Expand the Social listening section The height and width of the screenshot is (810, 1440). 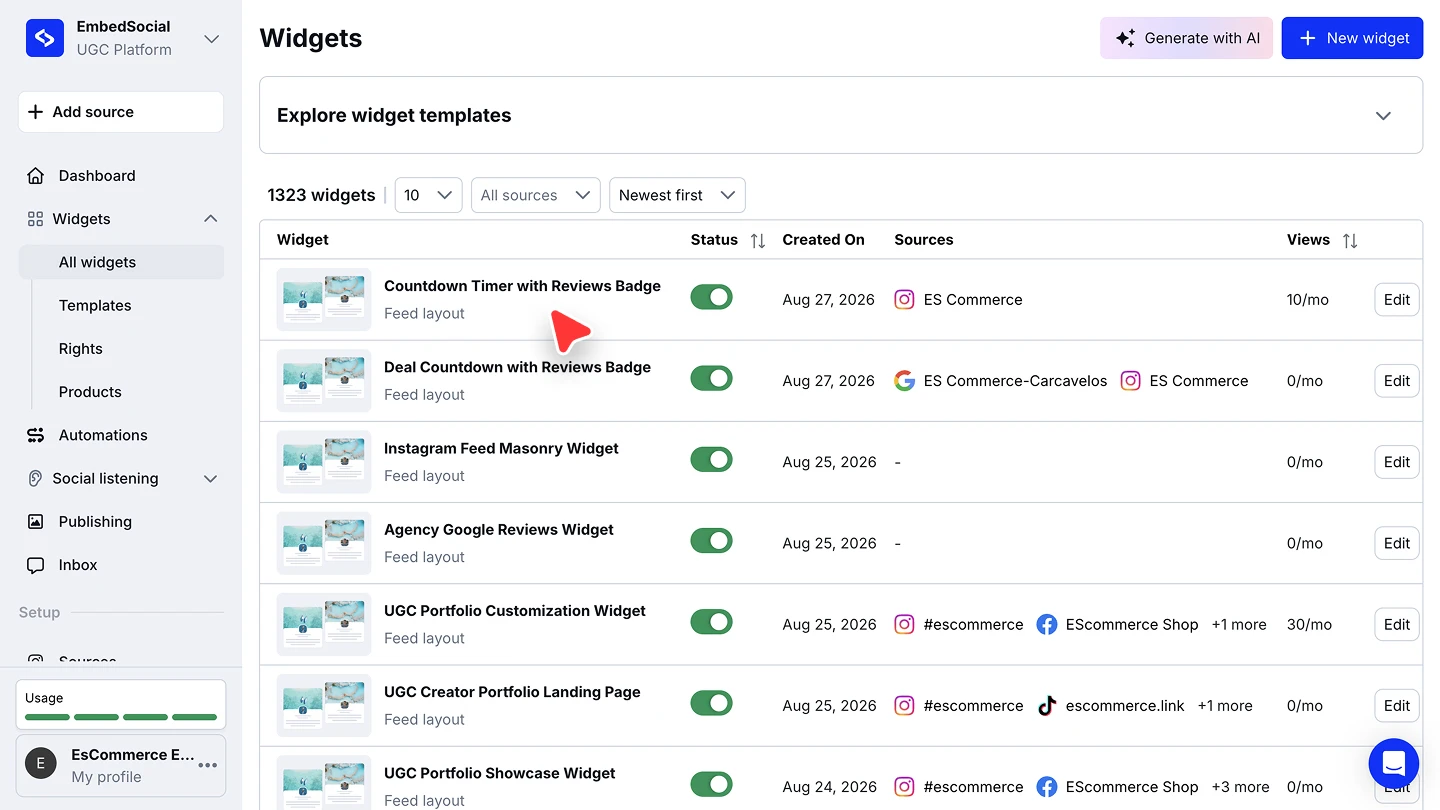click(211, 479)
